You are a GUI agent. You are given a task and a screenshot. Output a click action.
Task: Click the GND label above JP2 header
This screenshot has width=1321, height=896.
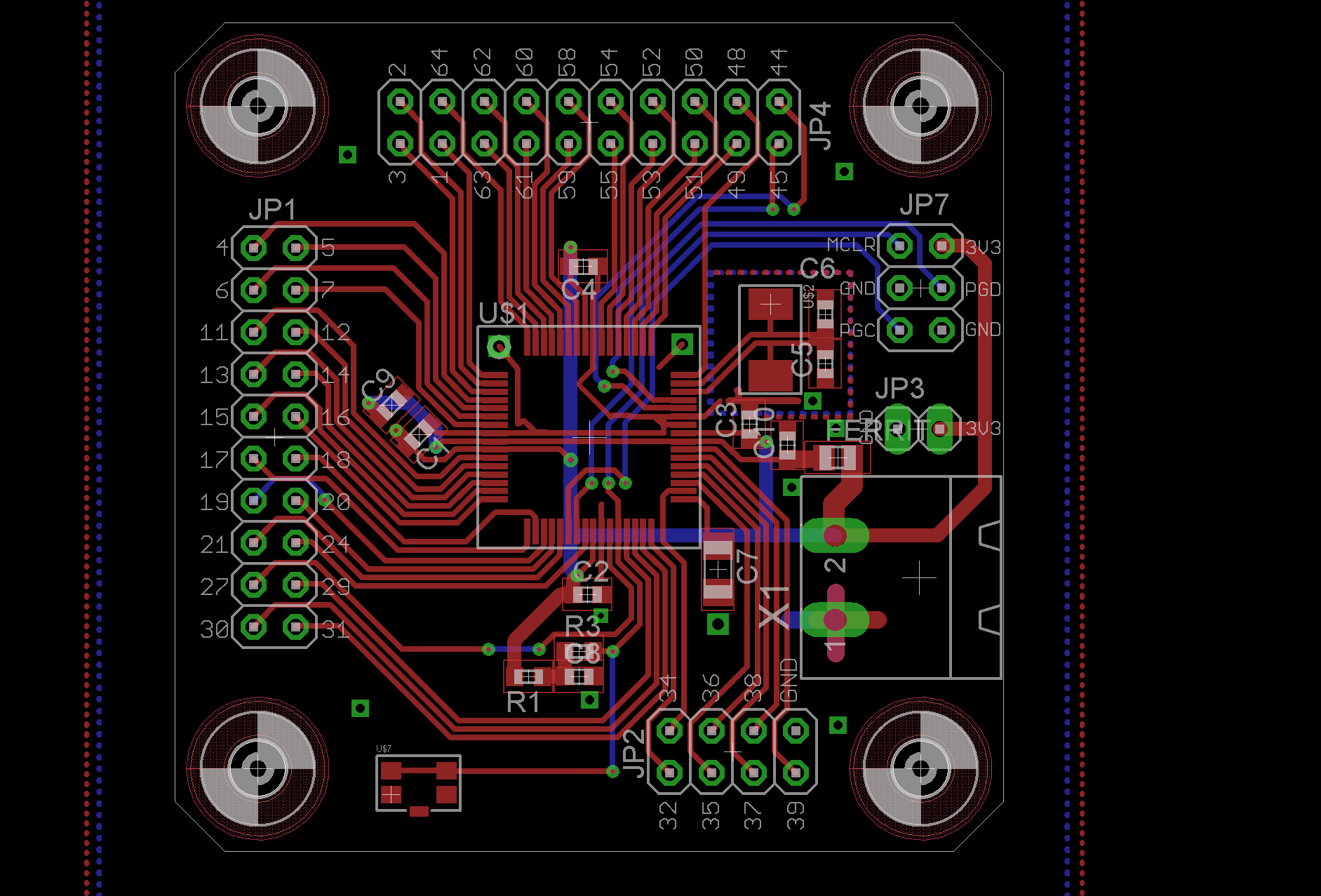coord(789,681)
